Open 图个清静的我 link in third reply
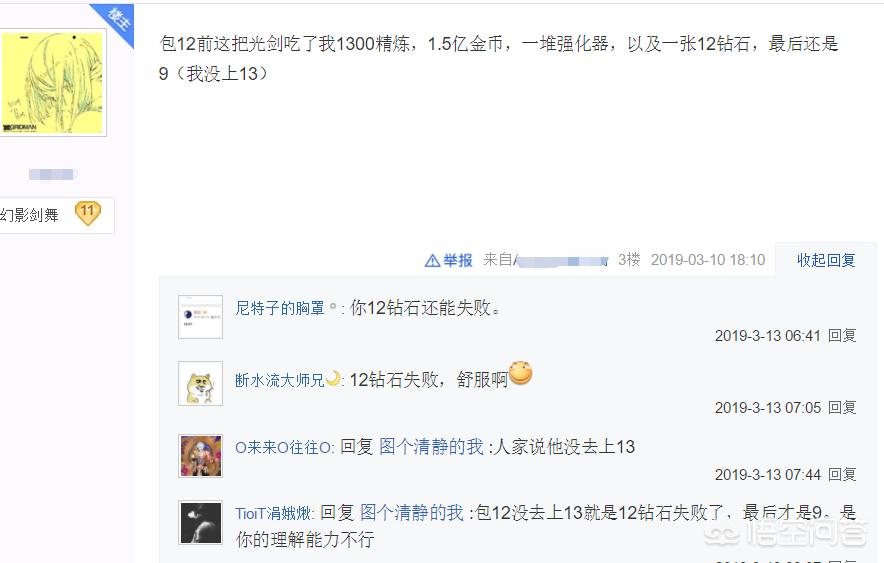The height and width of the screenshot is (563, 884). 431,447
